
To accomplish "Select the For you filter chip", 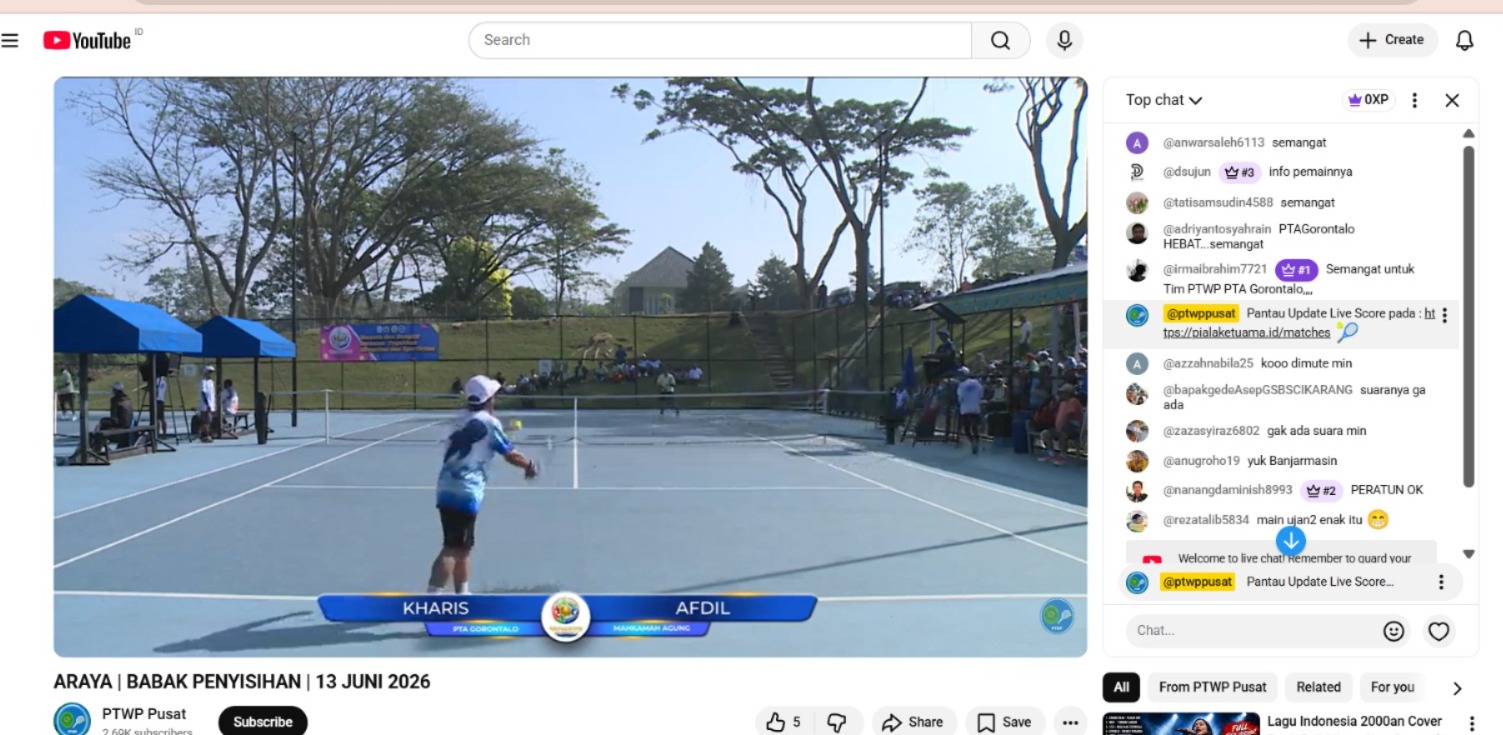I will (x=1392, y=687).
